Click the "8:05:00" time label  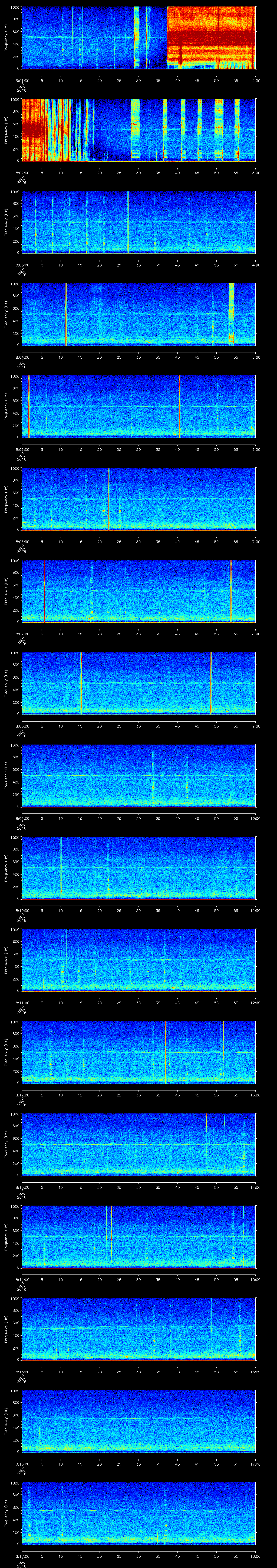pos(22,449)
